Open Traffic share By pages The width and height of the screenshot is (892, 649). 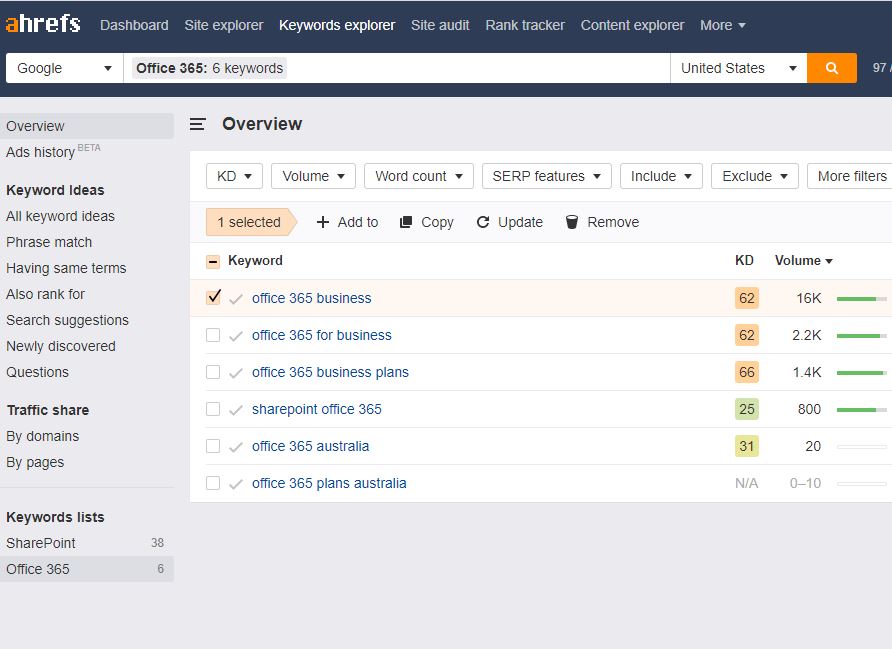(35, 462)
